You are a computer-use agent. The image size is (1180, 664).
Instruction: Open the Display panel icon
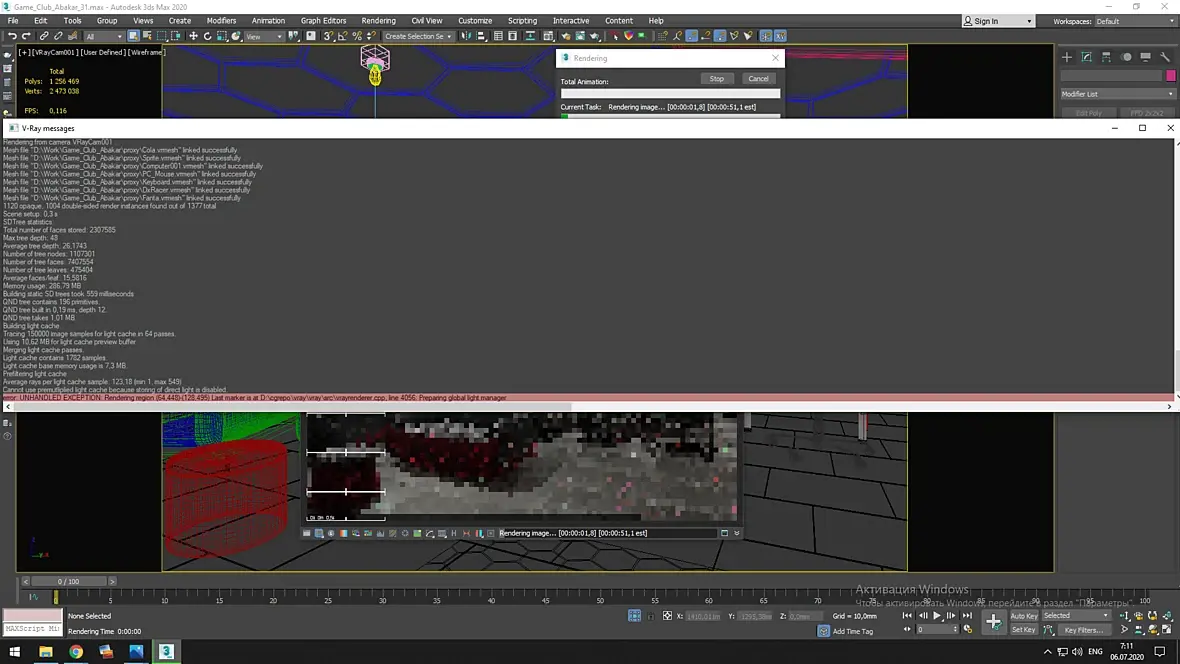click(1145, 57)
